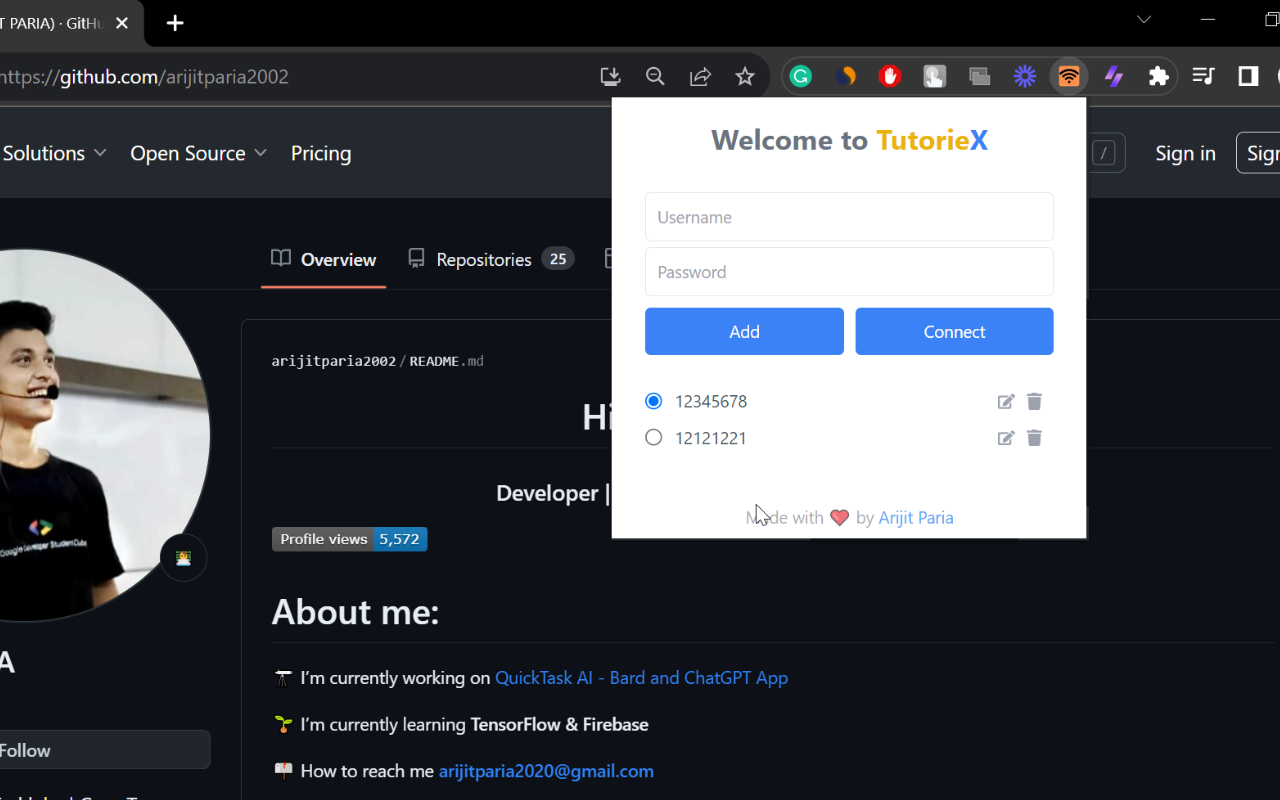The image size is (1280, 800).
Task: Click the profile status emoji badge
Action: click(x=183, y=558)
